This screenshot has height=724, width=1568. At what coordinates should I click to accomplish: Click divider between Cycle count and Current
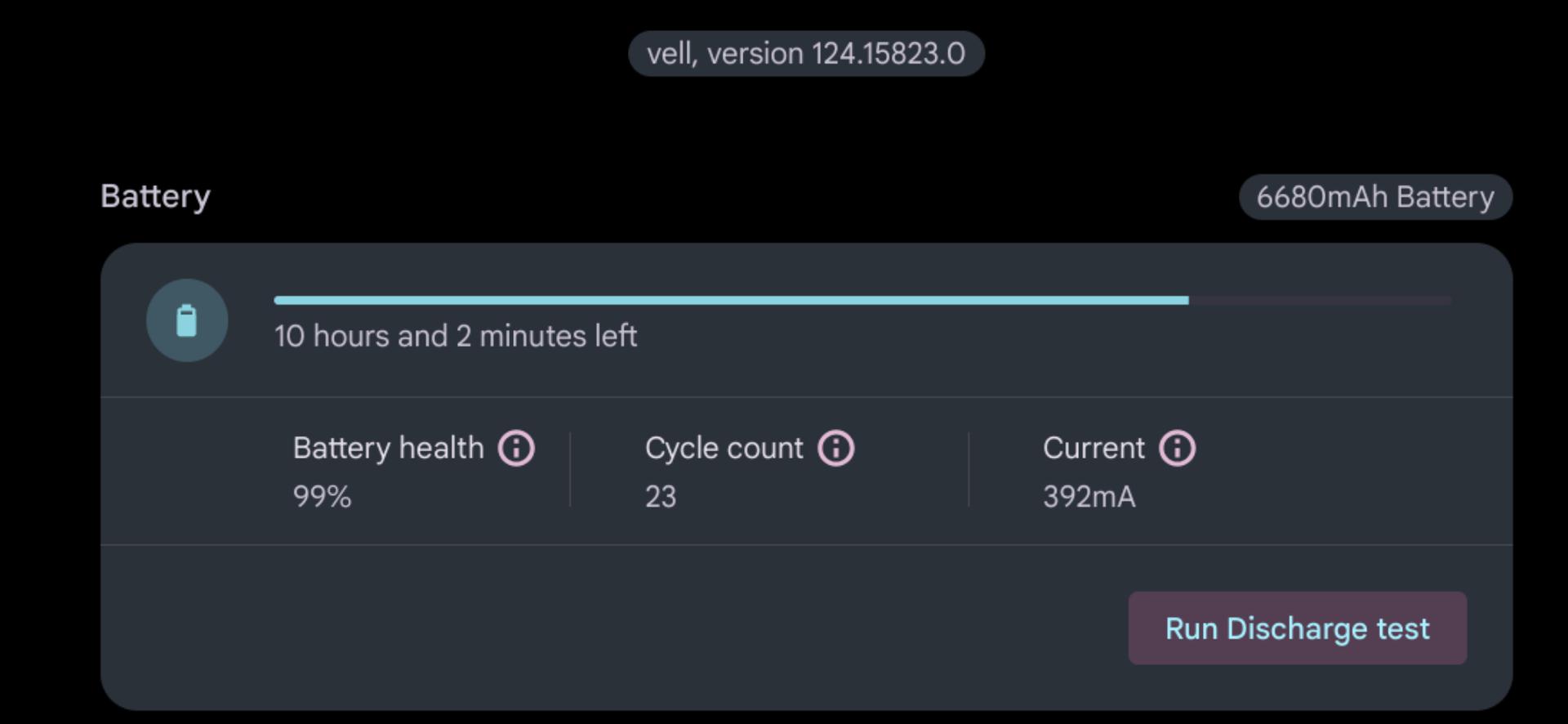969,470
